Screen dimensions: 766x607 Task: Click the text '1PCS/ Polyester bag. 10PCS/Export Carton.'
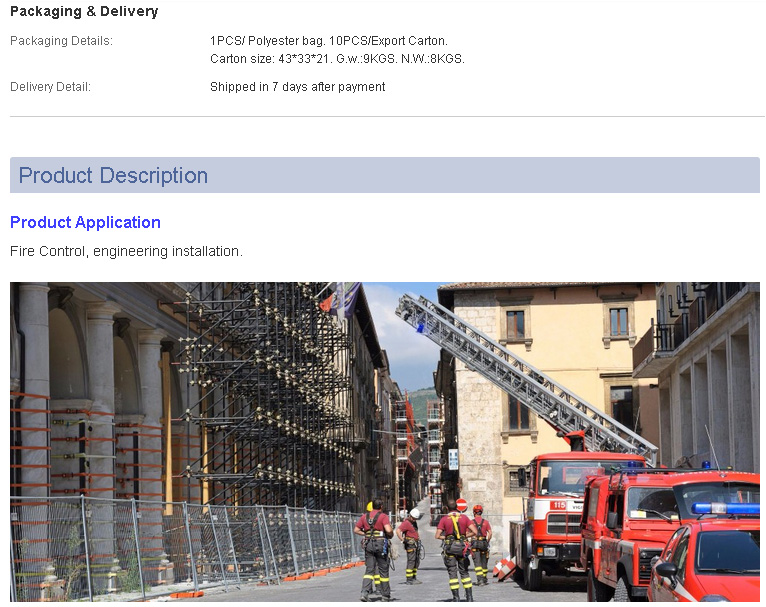(x=329, y=41)
